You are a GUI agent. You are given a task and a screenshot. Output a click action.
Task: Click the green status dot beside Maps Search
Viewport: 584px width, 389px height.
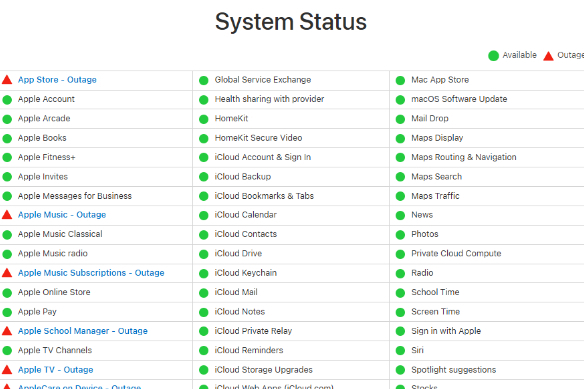click(x=400, y=177)
